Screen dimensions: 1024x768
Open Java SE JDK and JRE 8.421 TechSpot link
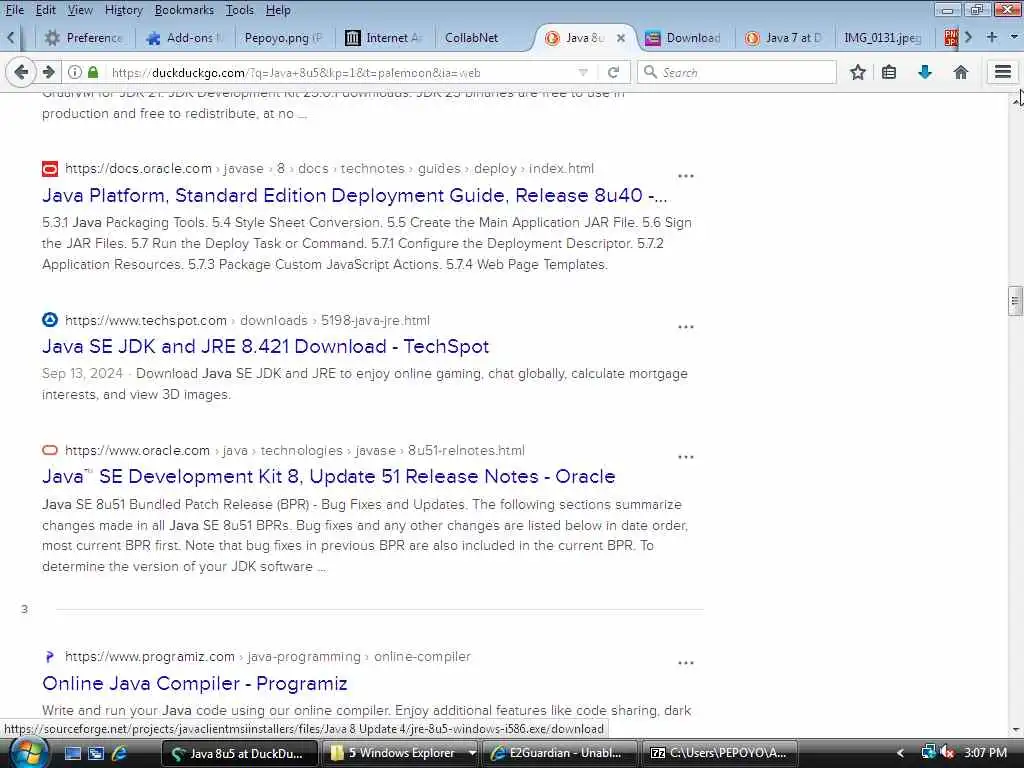coord(265,346)
